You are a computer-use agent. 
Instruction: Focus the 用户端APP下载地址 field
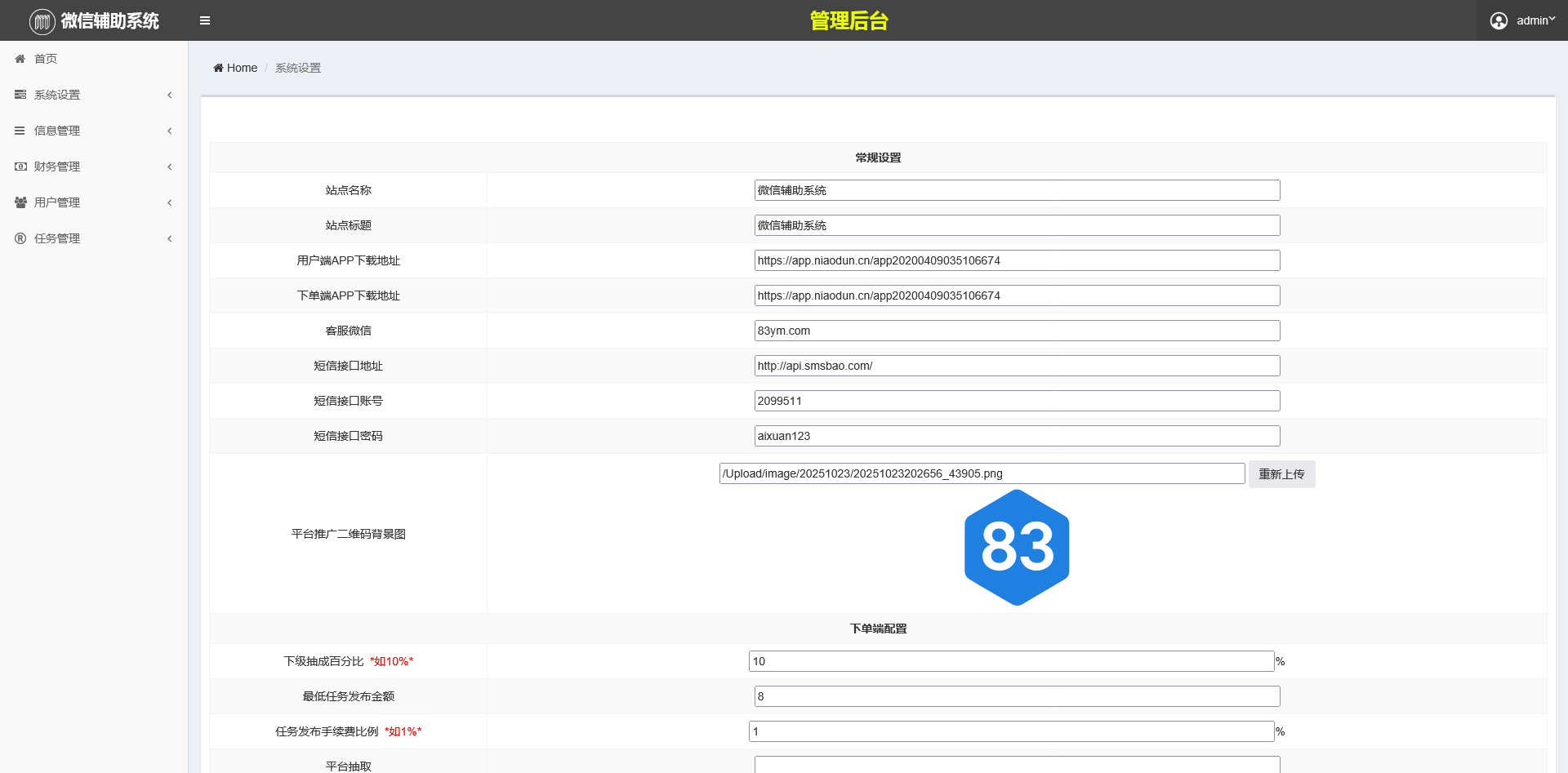1017,260
